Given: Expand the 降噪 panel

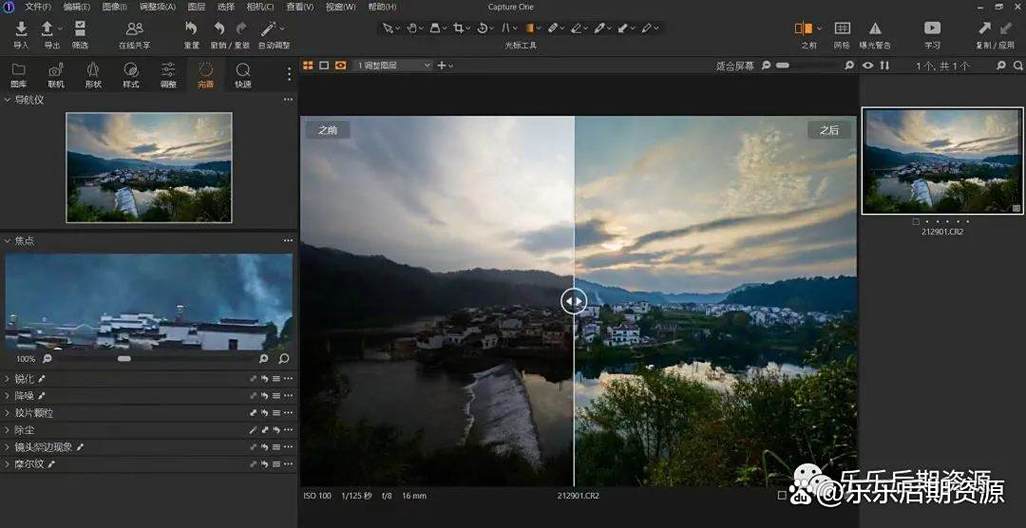Looking at the screenshot, I should (7, 396).
